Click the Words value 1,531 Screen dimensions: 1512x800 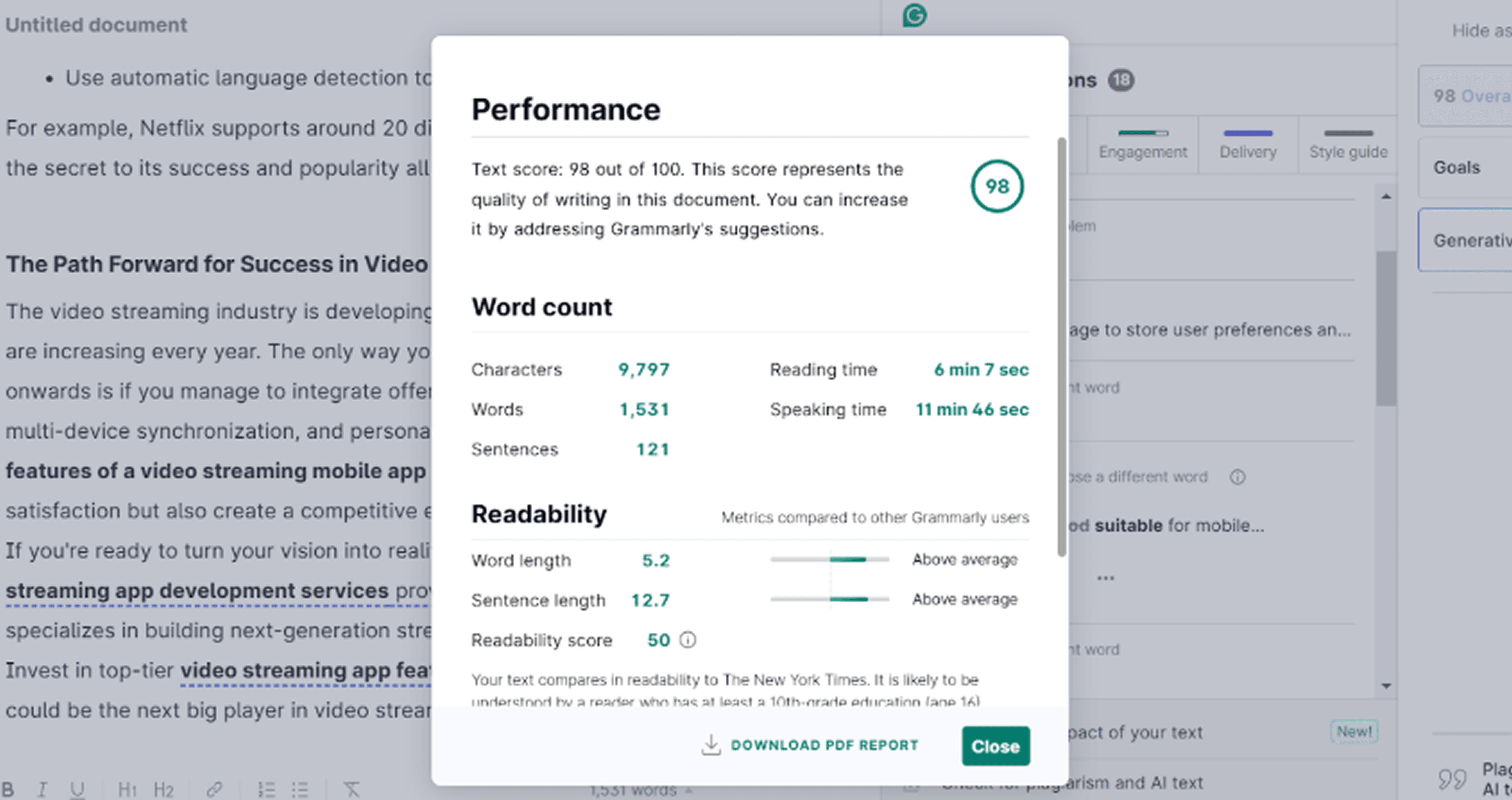tap(644, 409)
